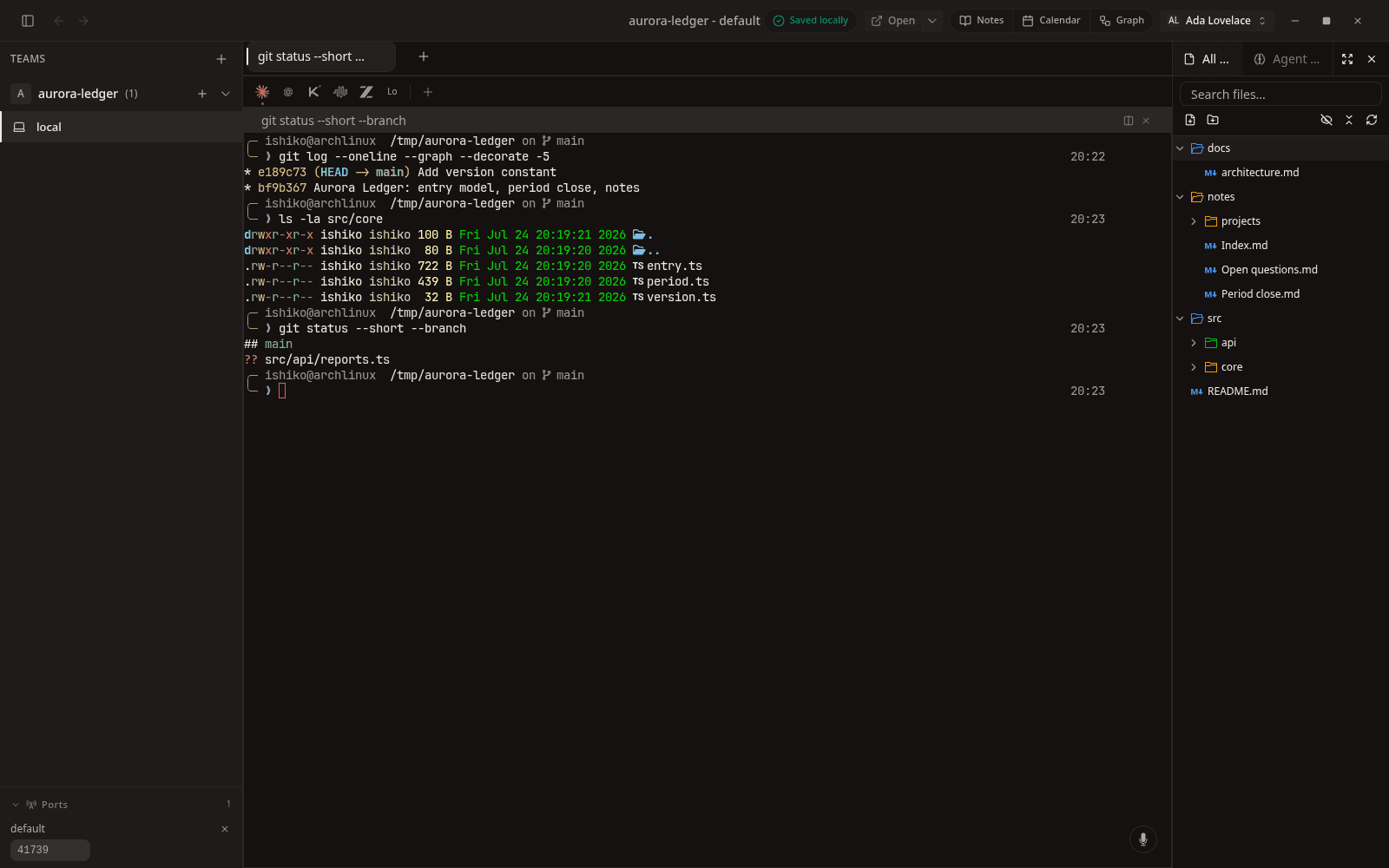
Task: Switch to git status --short tab
Action: point(320,56)
